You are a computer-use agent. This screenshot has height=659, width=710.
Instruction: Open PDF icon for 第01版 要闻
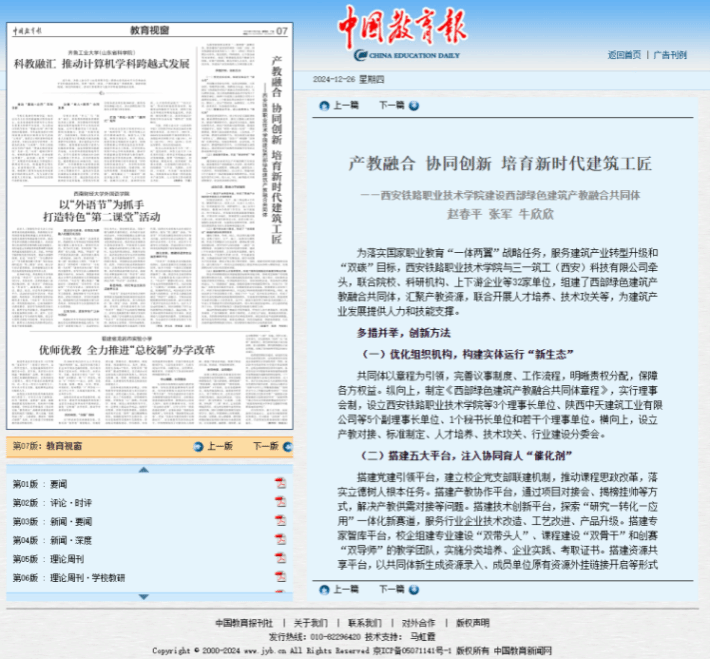click(280, 483)
